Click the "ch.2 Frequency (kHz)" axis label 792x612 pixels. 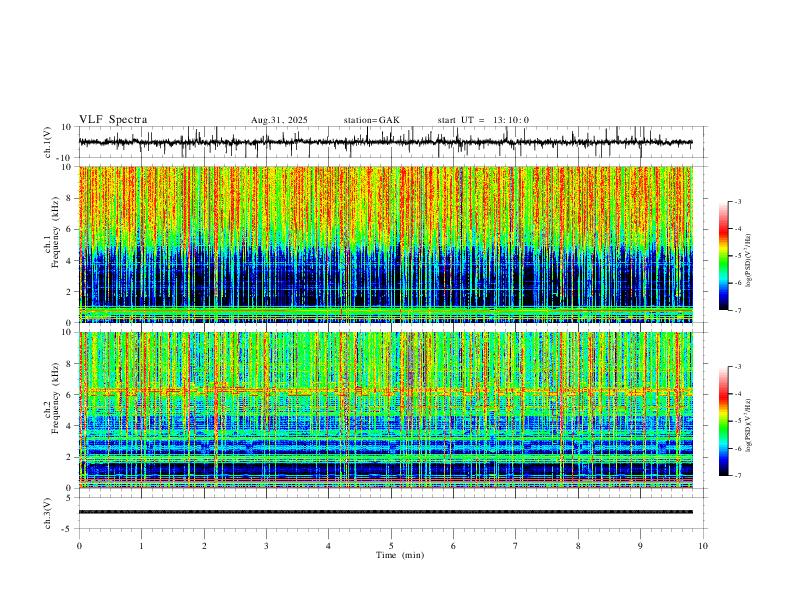pos(52,397)
